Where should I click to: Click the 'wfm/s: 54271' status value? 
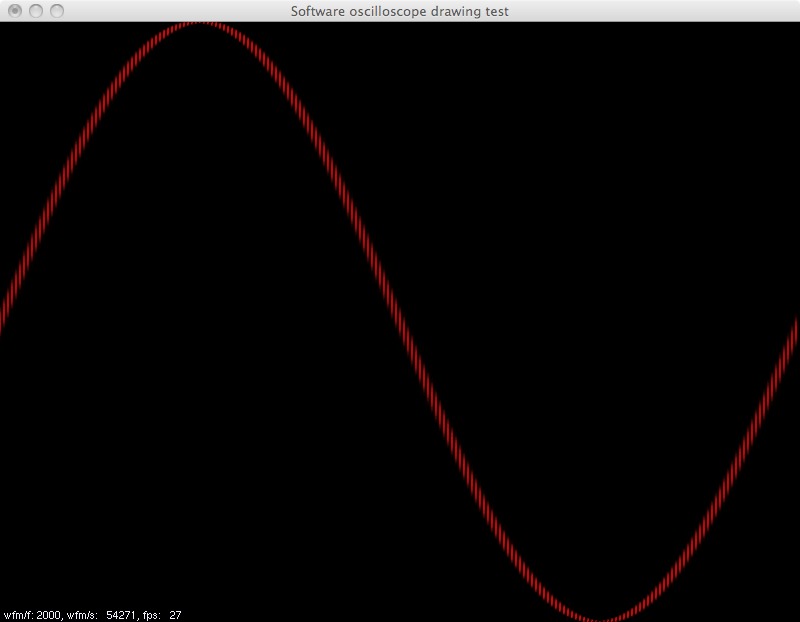(x=102, y=615)
